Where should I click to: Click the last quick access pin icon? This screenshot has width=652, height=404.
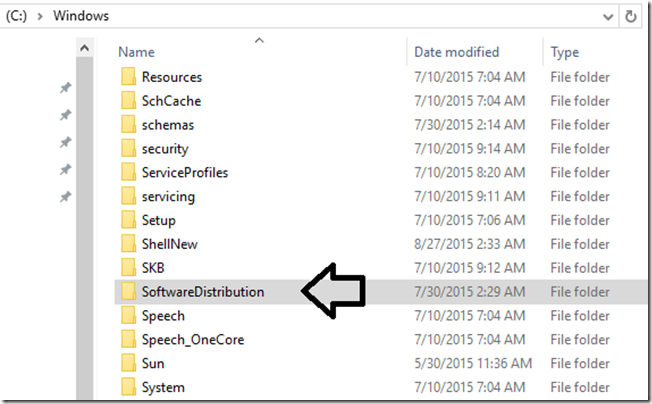tap(66, 197)
